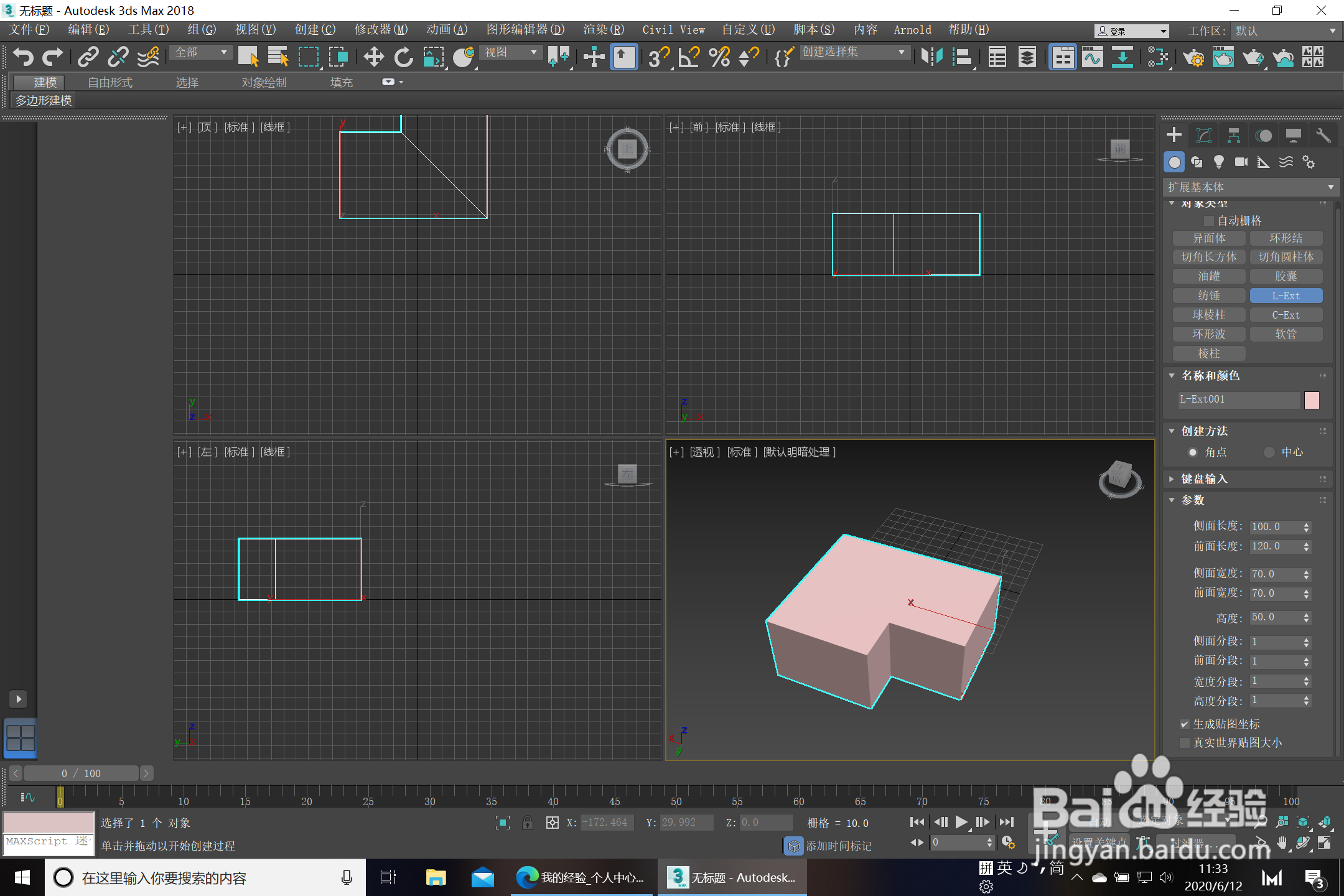
Task: Select the 角点 creation method
Action: click(1193, 452)
